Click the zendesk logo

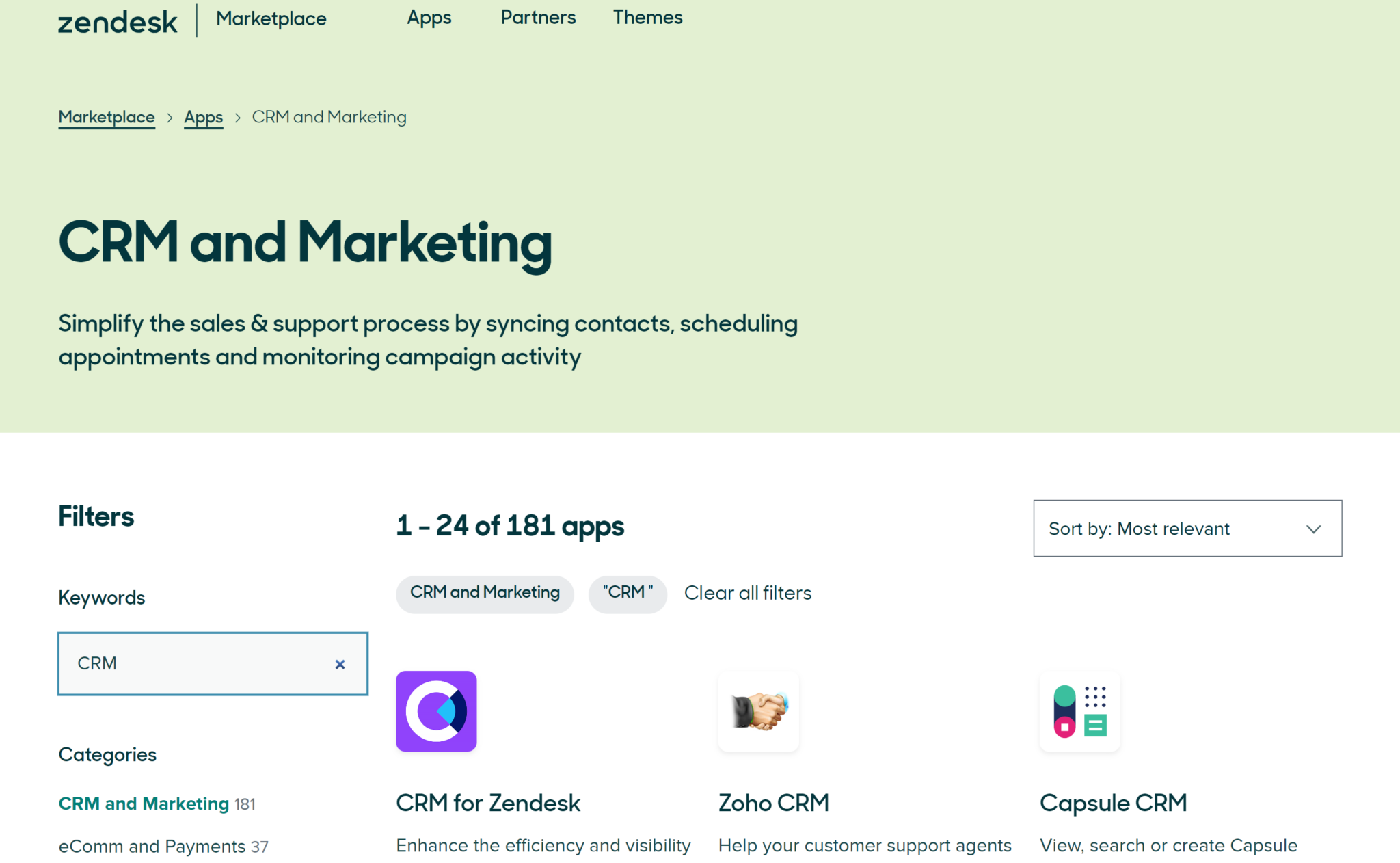118,21
